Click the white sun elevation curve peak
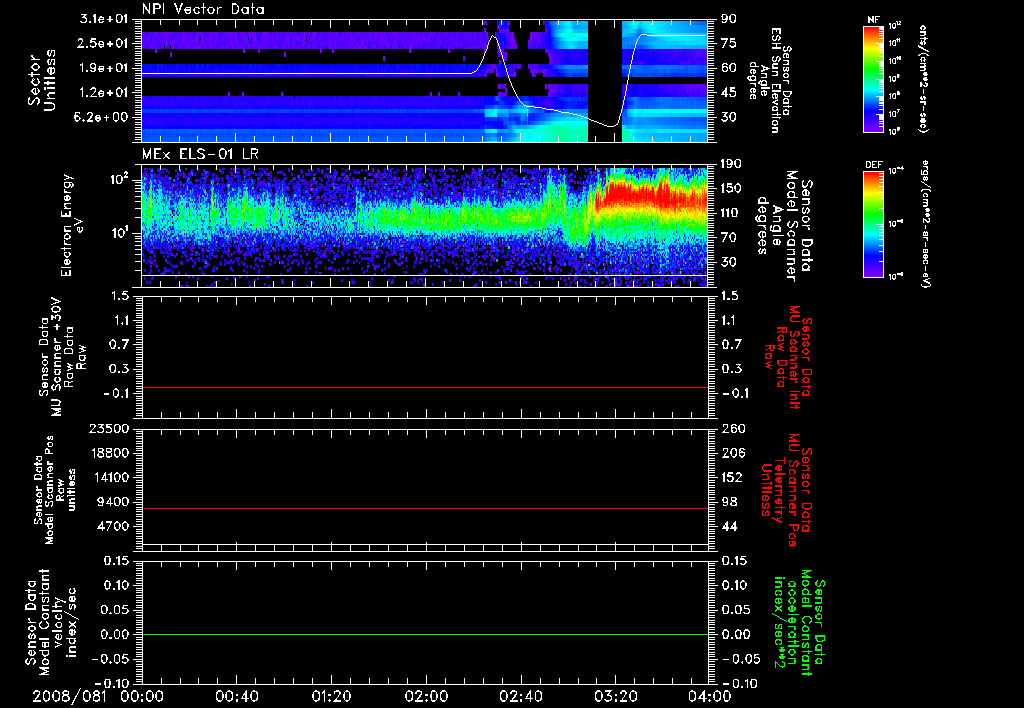The height and width of the screenshot is (708, 1024). click(493, 37)
